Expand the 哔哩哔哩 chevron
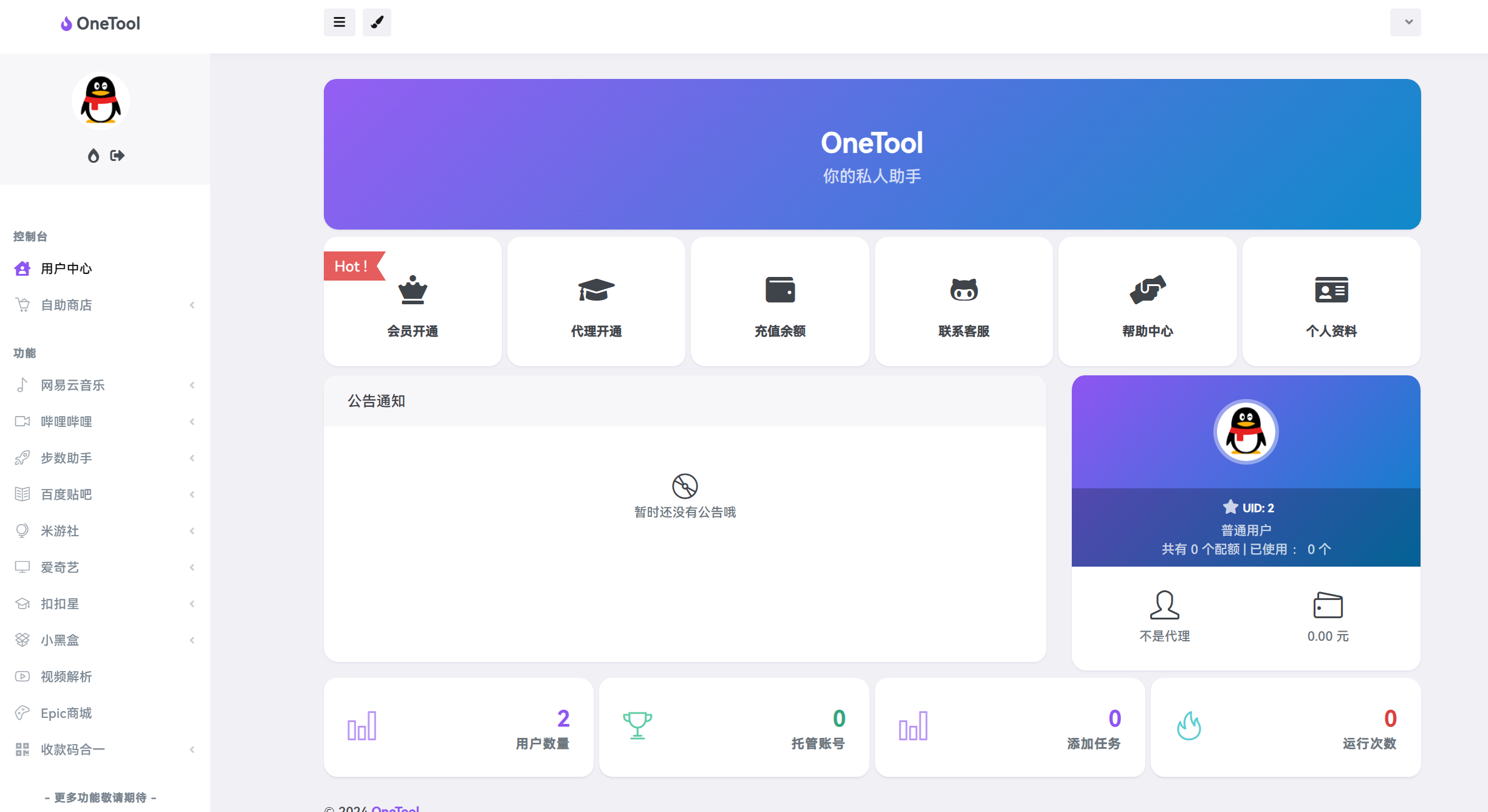1488x812 pixels. coord(192,421)
